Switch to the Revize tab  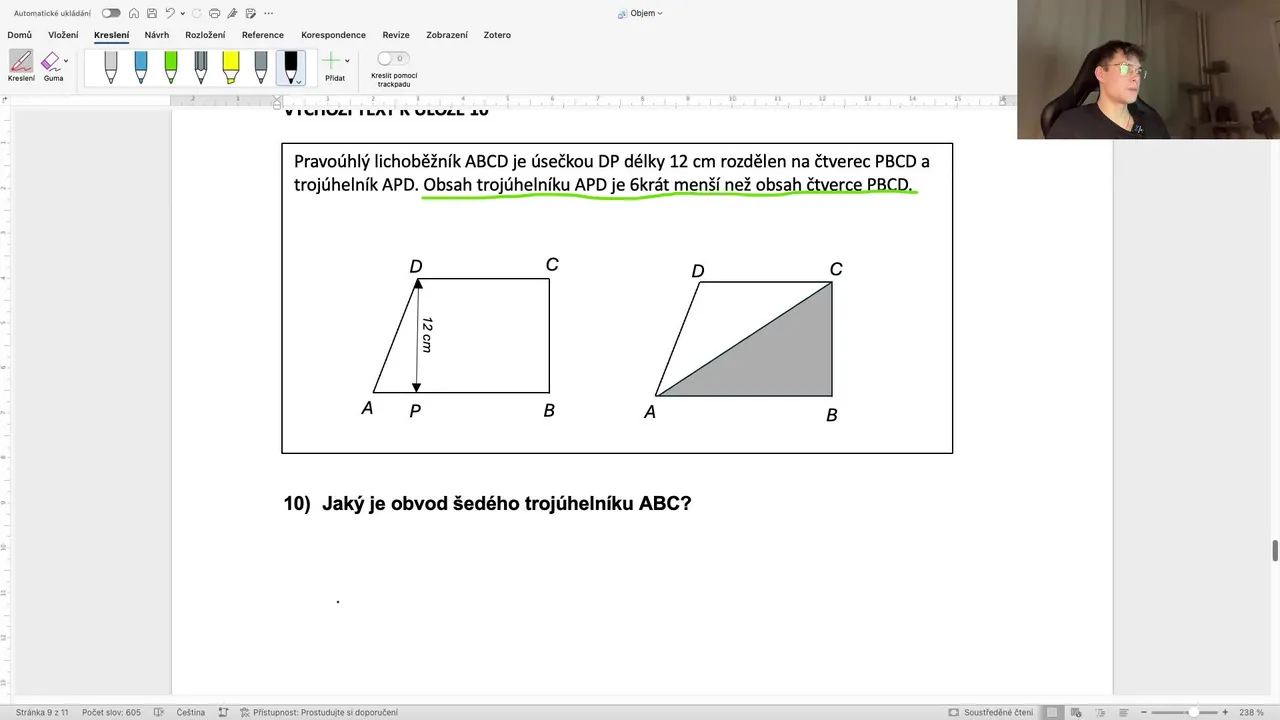click(396, 35)
